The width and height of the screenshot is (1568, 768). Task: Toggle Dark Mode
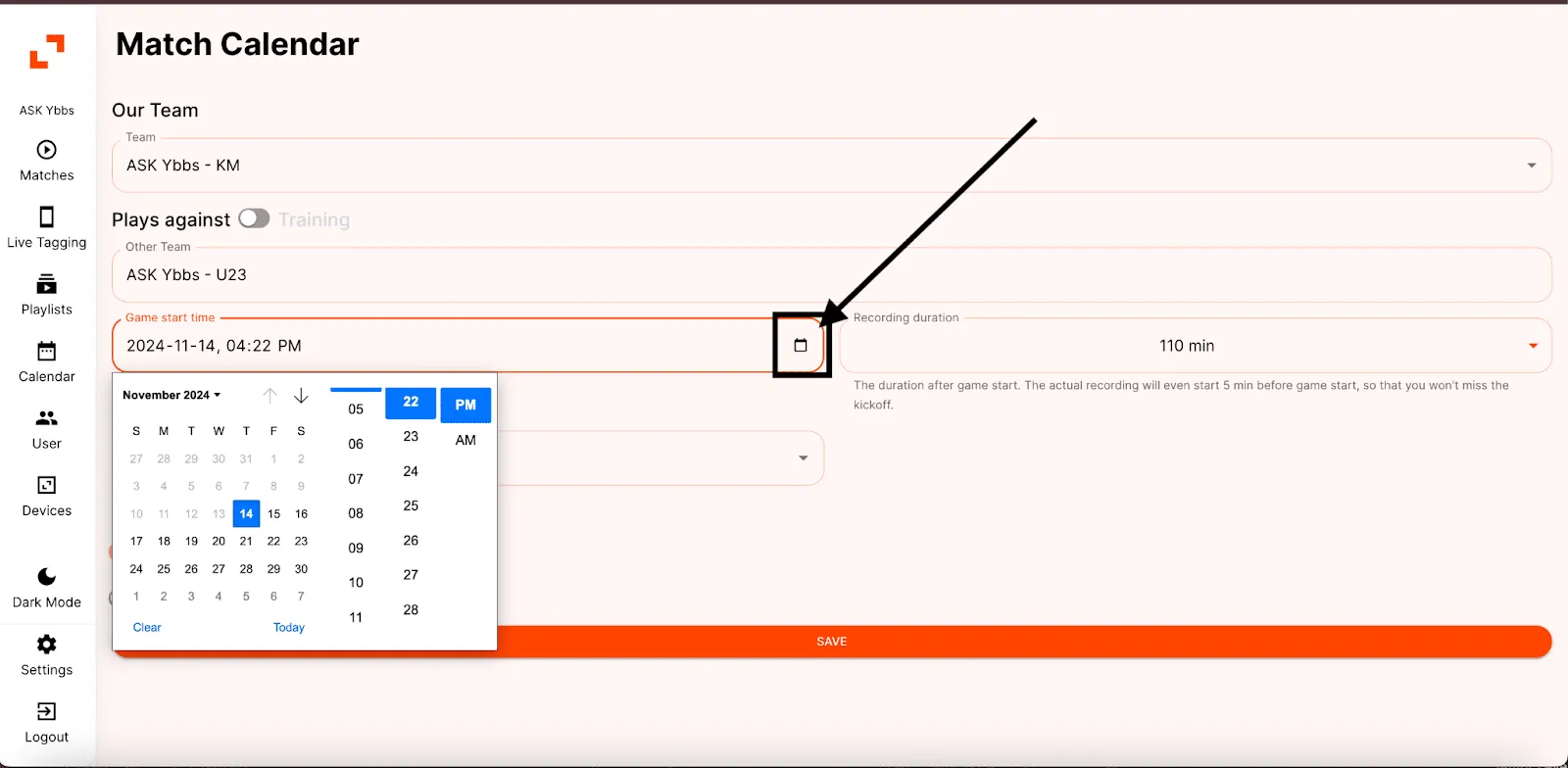point(47,589)
